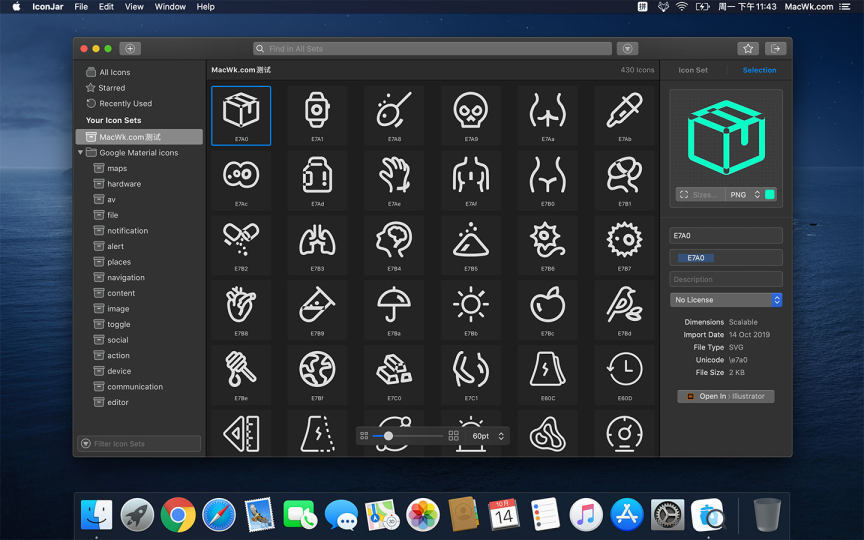Viewport: 864px width, 540px height.
Task: Switch to large grid view icon
Action: pos(453,436)
